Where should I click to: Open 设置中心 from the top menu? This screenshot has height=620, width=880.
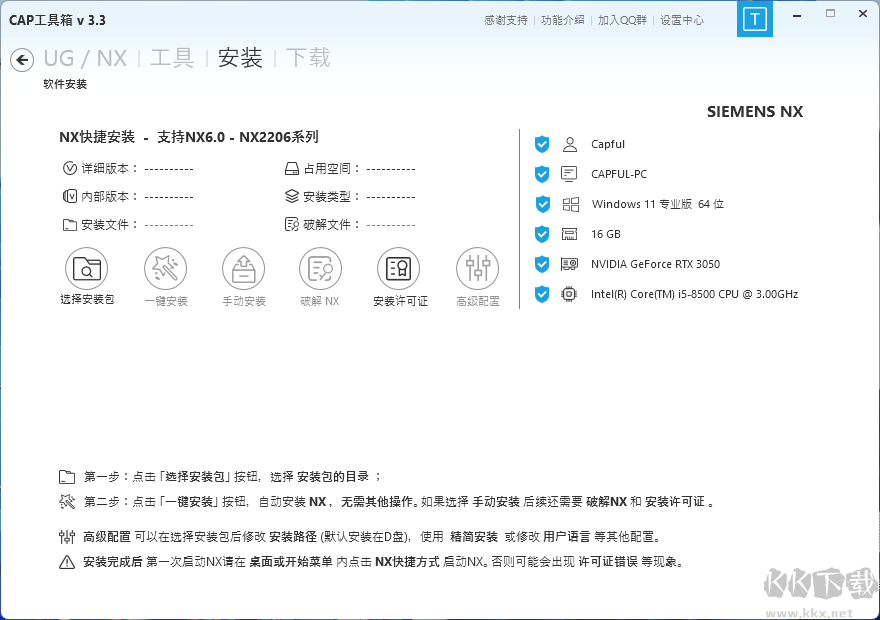682,19
